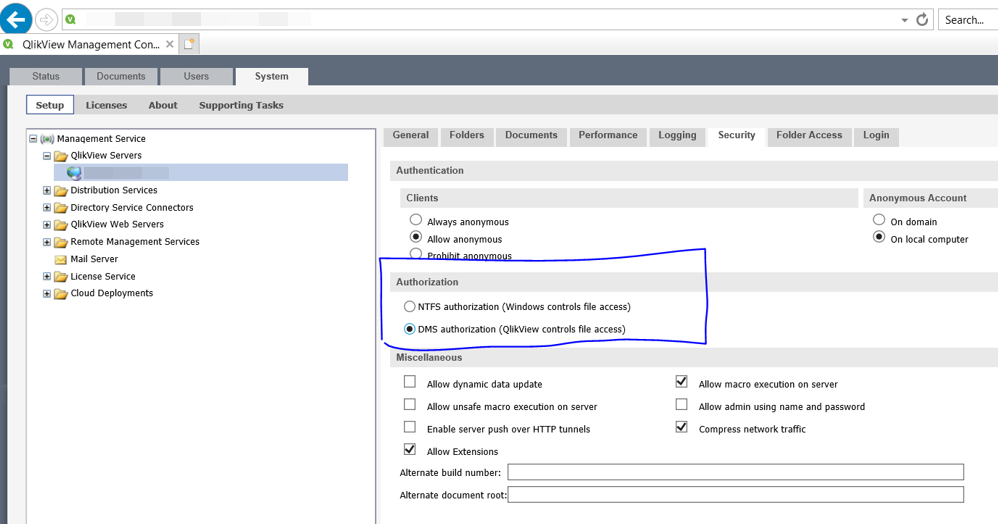The image size is (998, 524).
Task: Open Supporting Tasks submenu
Action: [x=241, y=105]
